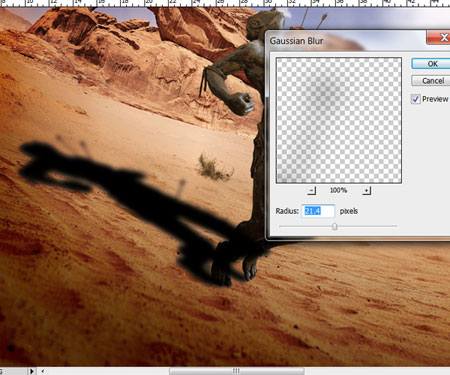
Task: Click the horizontal ruler at top
Action: click(x=225, y=3)
